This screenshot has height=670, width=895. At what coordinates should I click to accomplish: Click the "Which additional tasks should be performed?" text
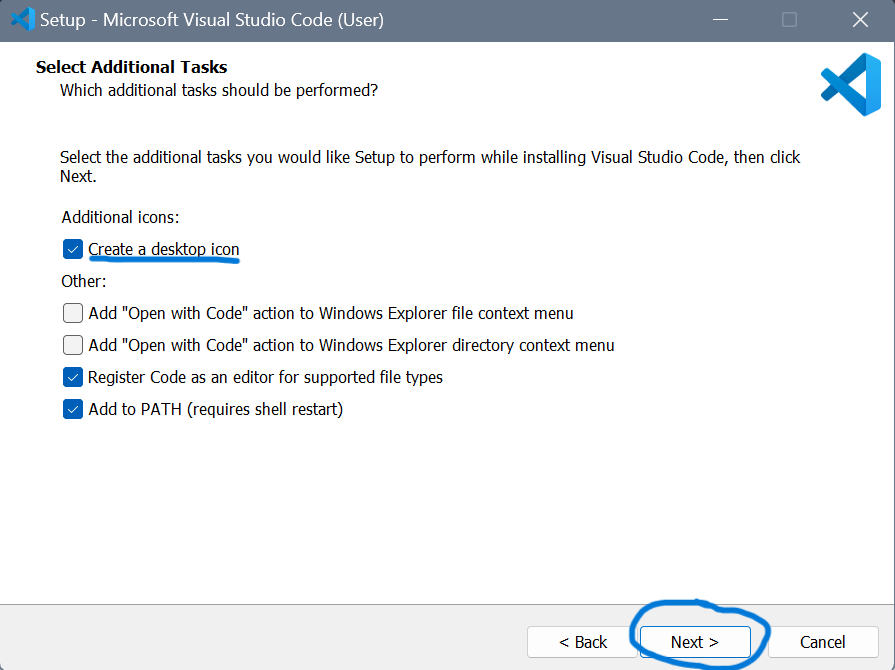click(x=219, y=90)
